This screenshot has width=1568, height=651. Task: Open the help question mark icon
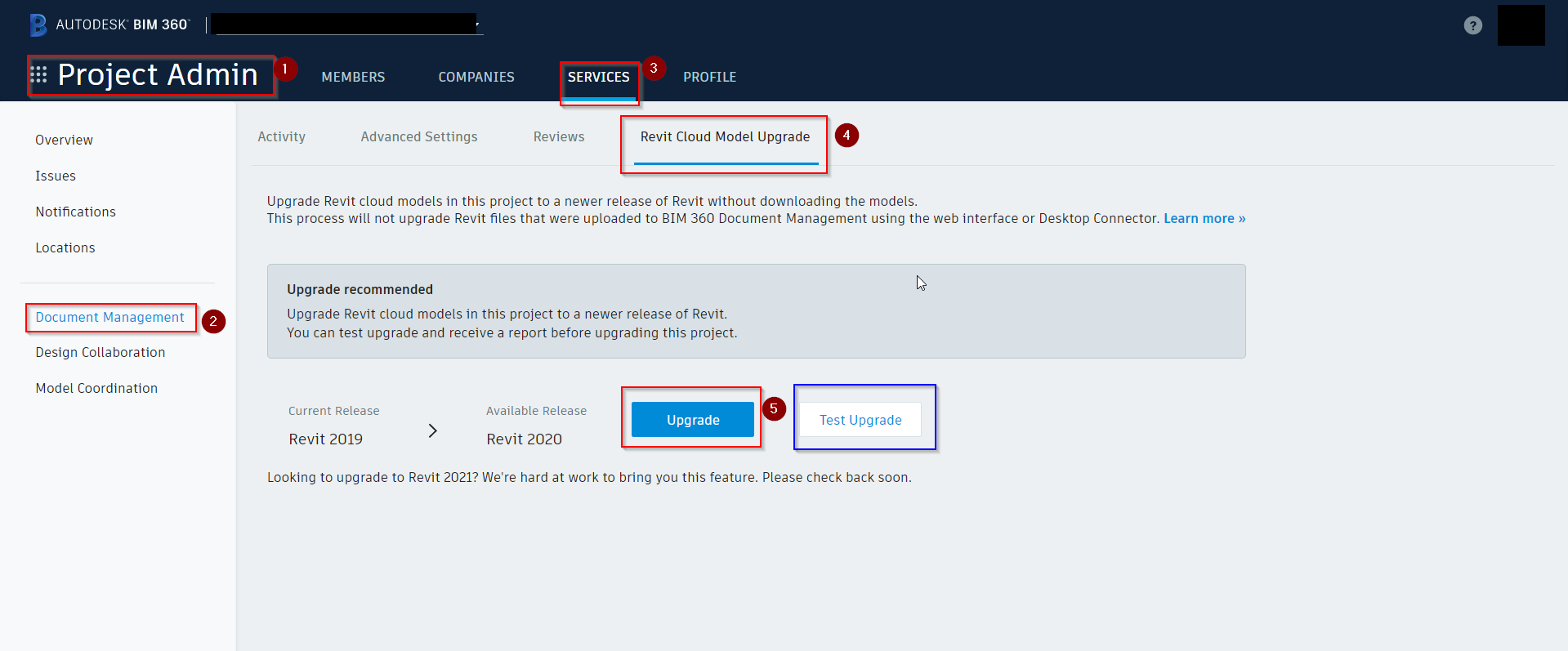(x=1472, y=25)
